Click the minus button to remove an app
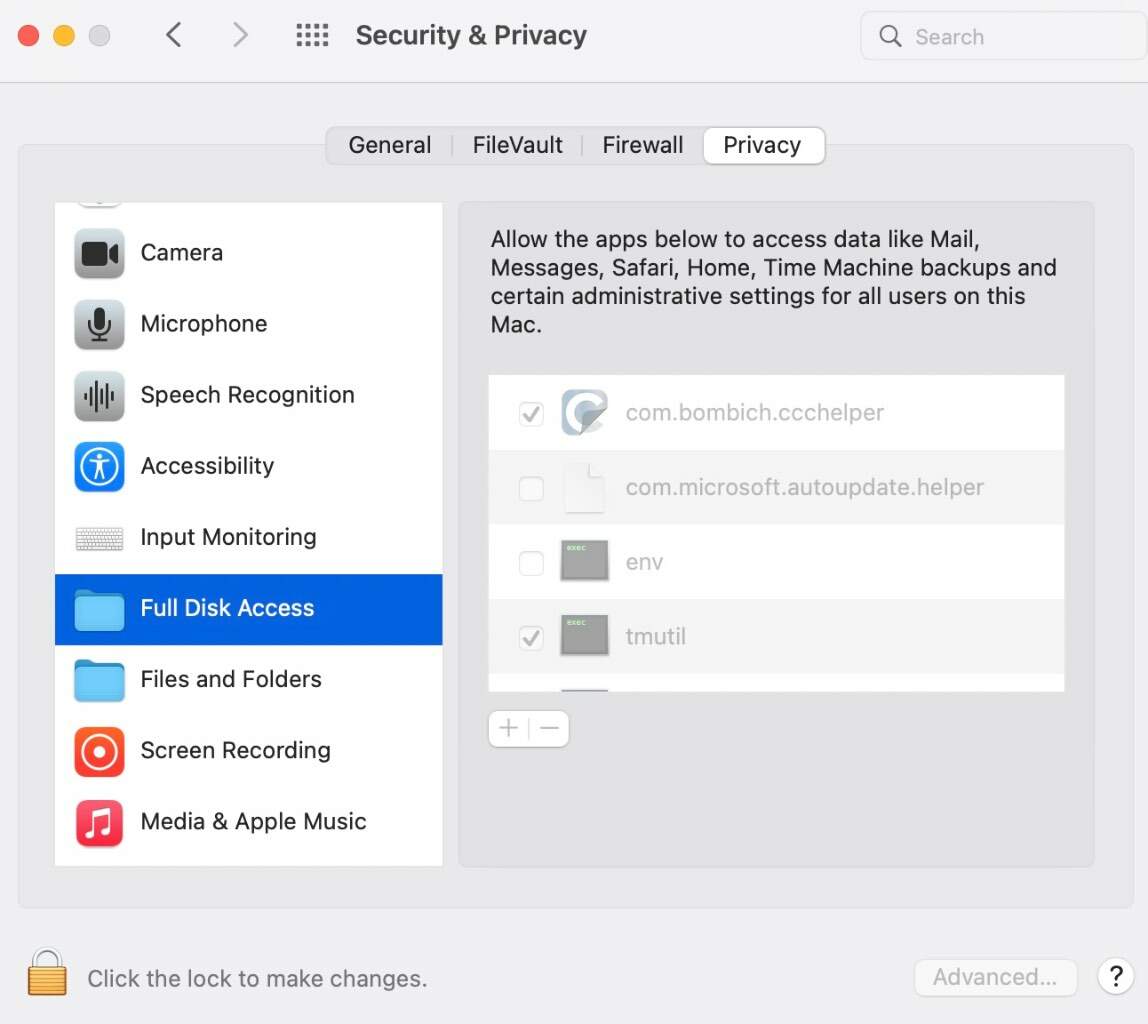 point(549,728)
